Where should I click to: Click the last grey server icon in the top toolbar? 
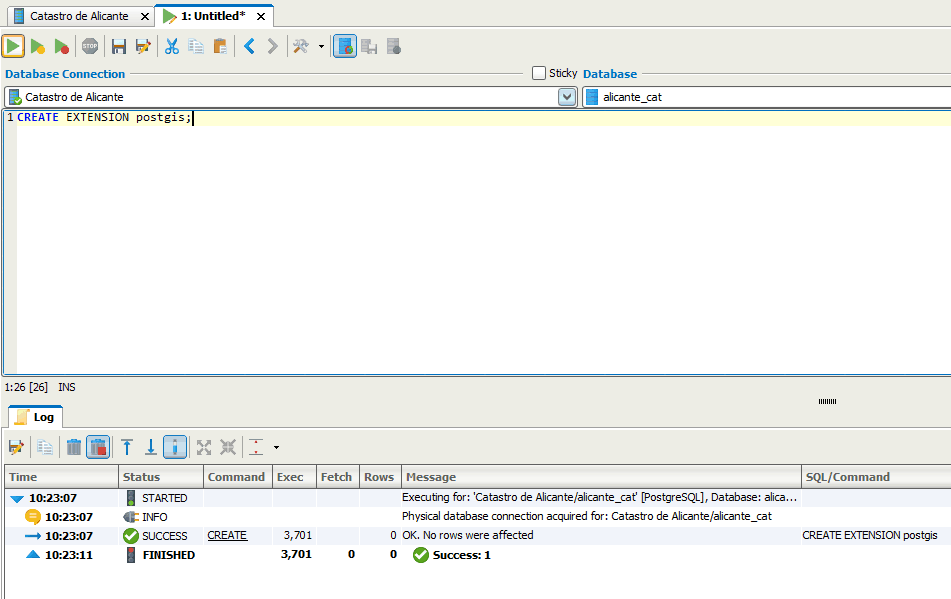pos(393,47)
